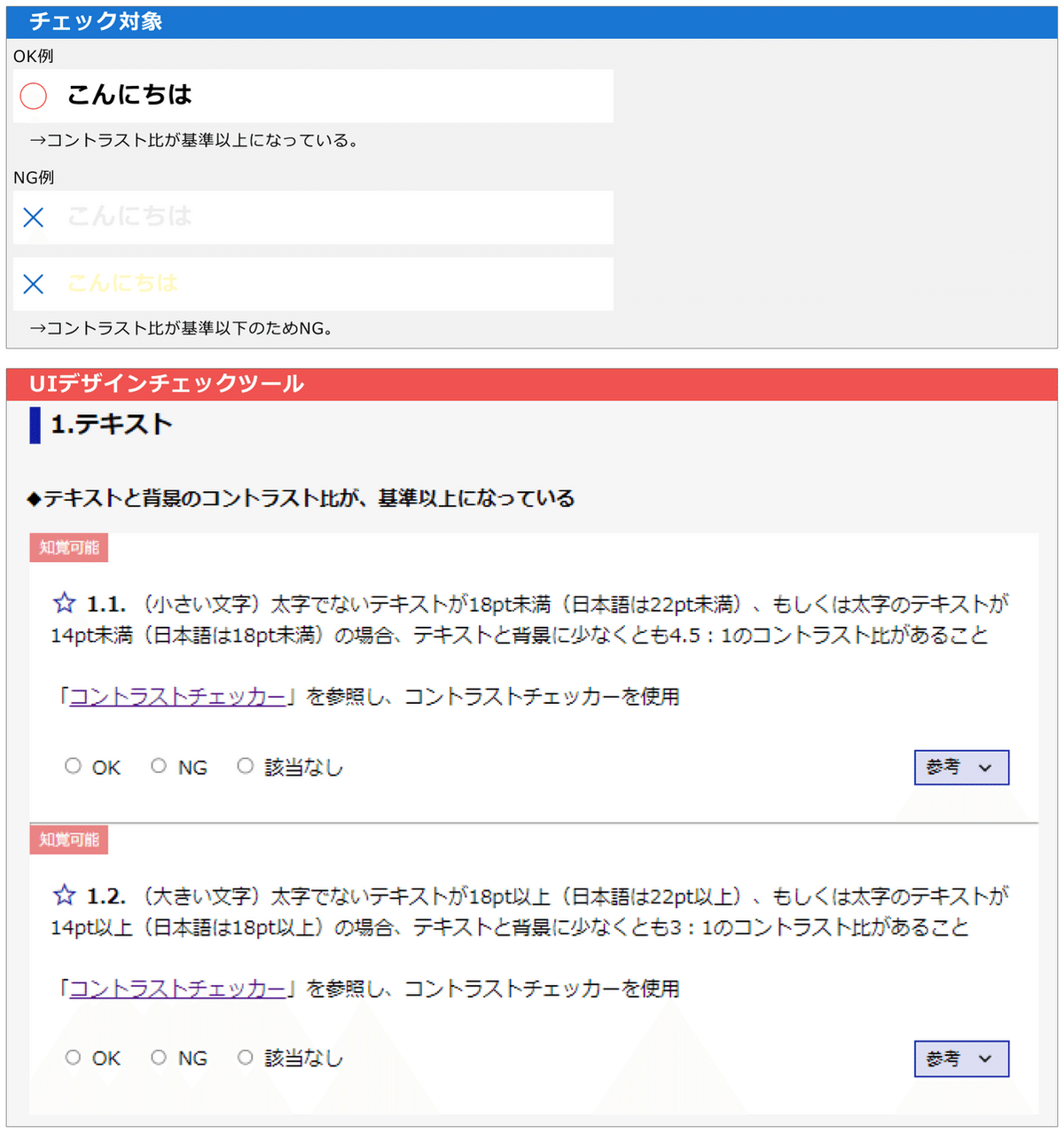Click the star icon next to item 1.1
This screenshot has width=1064, height=1133.
tap(63, 603)
